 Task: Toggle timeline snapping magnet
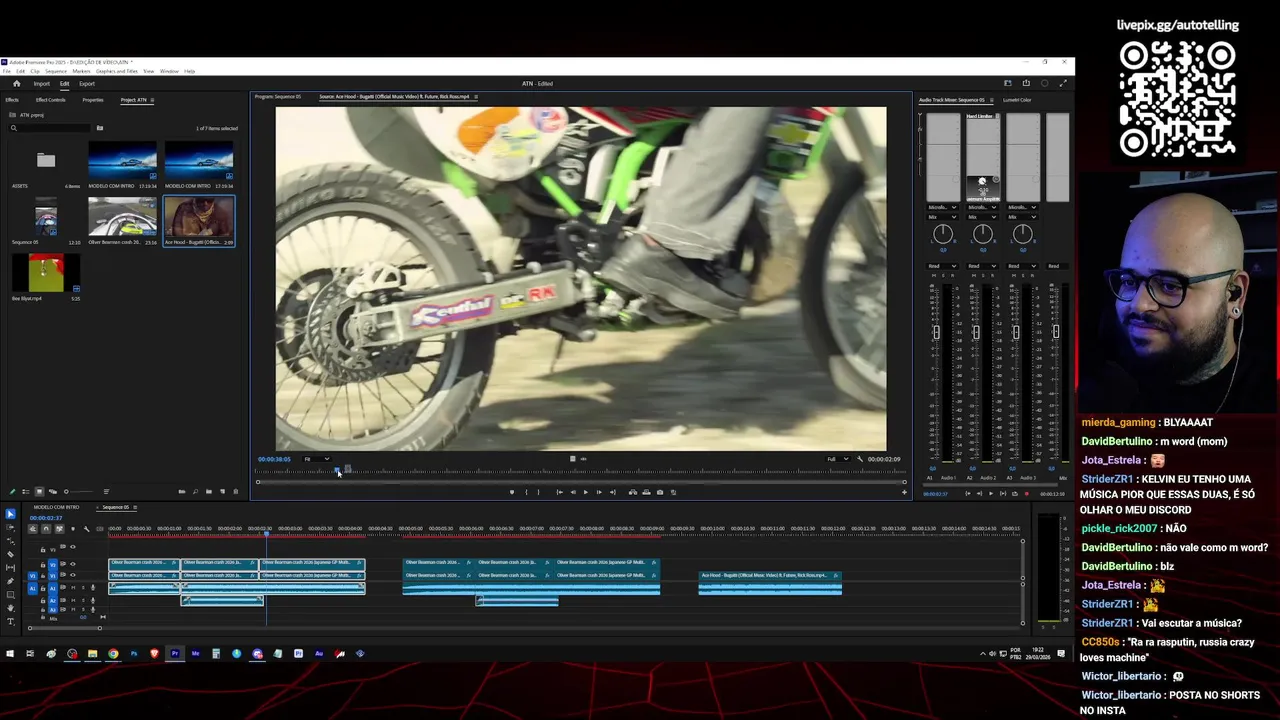coord(46,529)
